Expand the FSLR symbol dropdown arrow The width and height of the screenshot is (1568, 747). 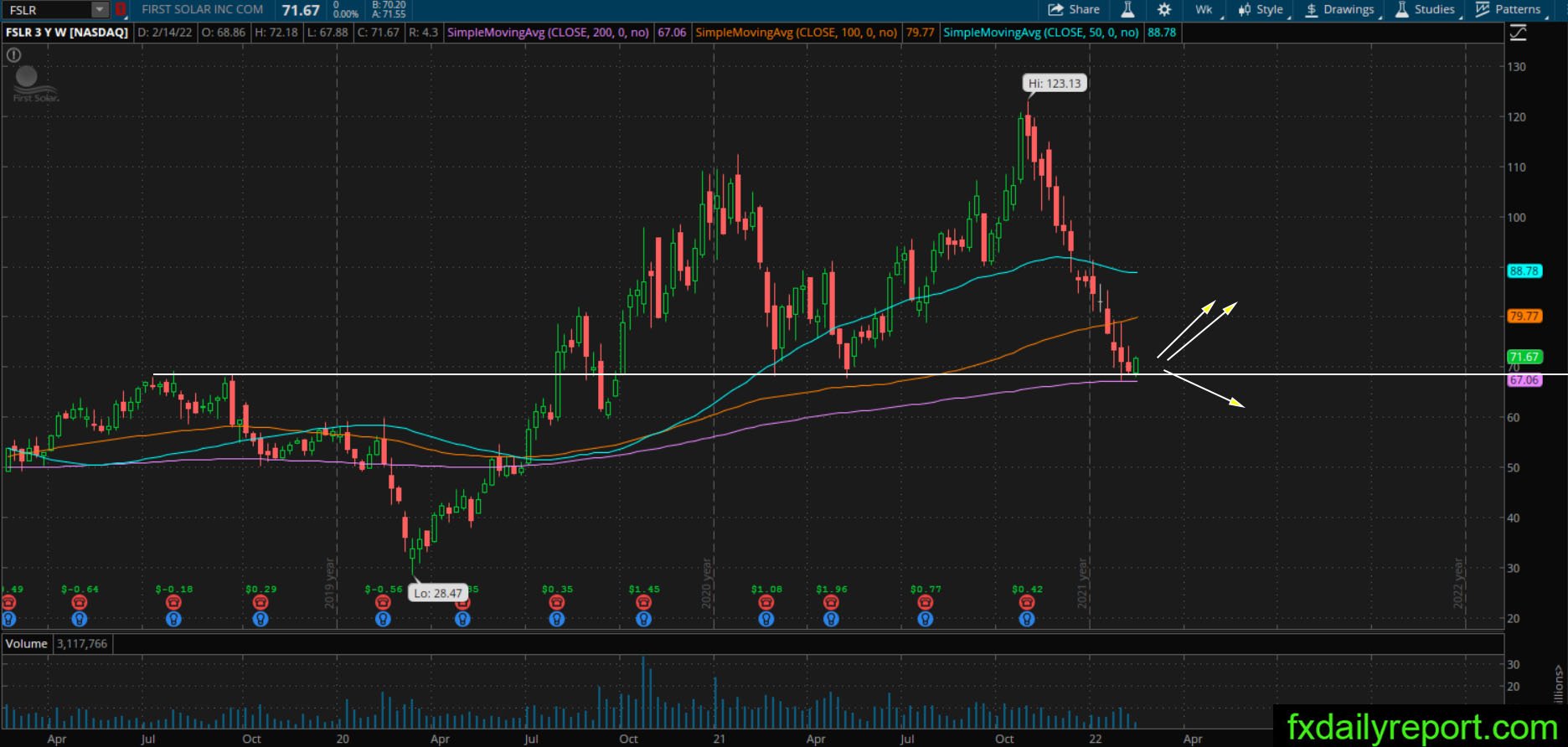(100, 10)
